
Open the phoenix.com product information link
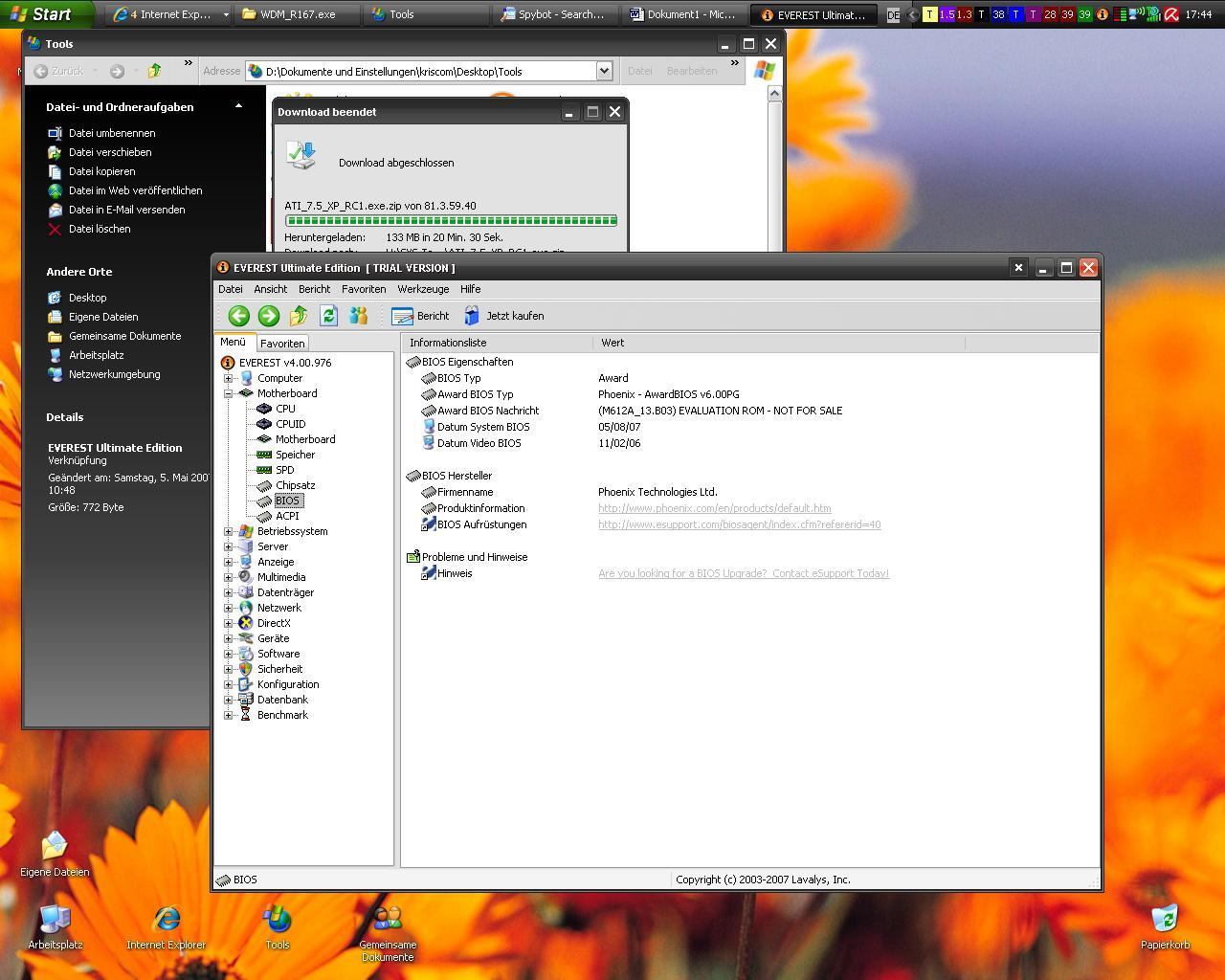[715, 508]
